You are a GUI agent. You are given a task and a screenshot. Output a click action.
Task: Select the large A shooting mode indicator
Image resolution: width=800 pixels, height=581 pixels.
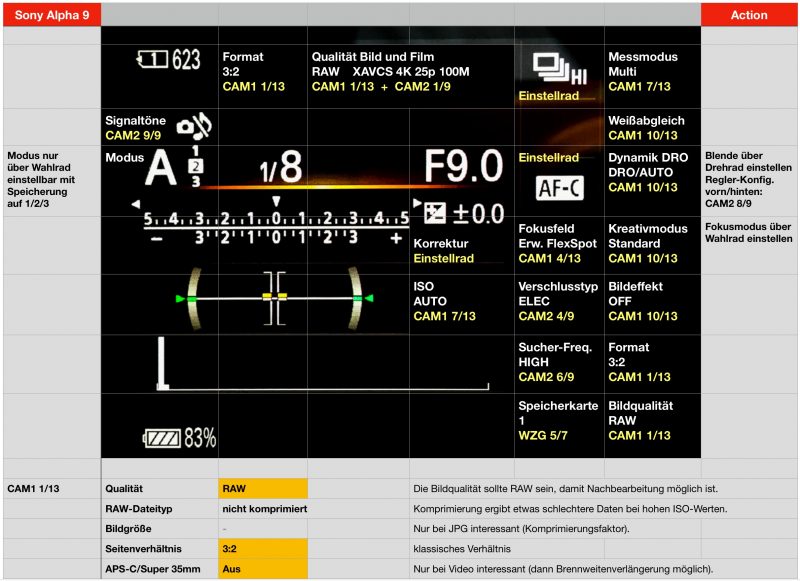pos(161,170)
